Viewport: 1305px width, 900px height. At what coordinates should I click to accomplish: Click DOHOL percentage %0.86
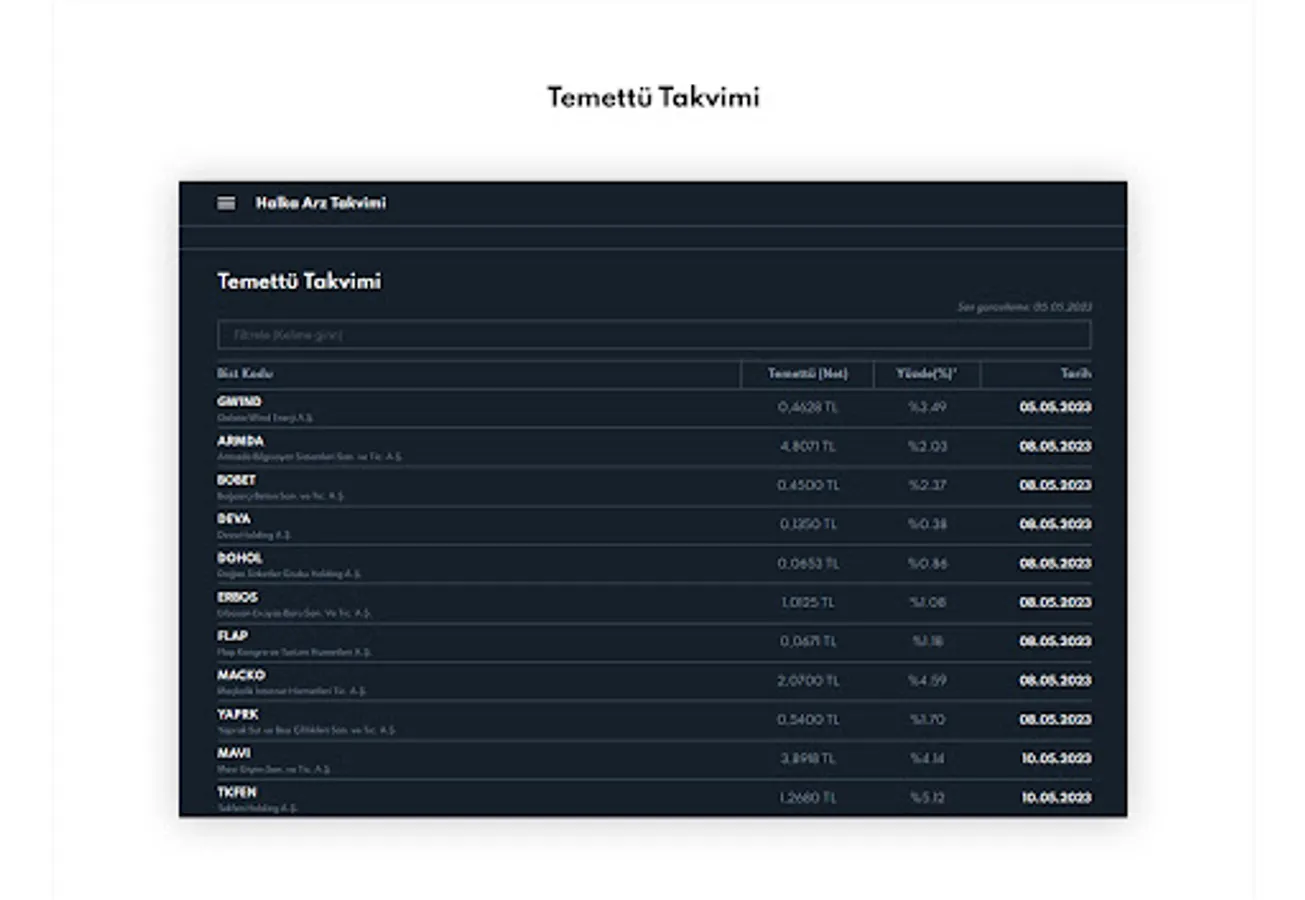pos(927,564)
